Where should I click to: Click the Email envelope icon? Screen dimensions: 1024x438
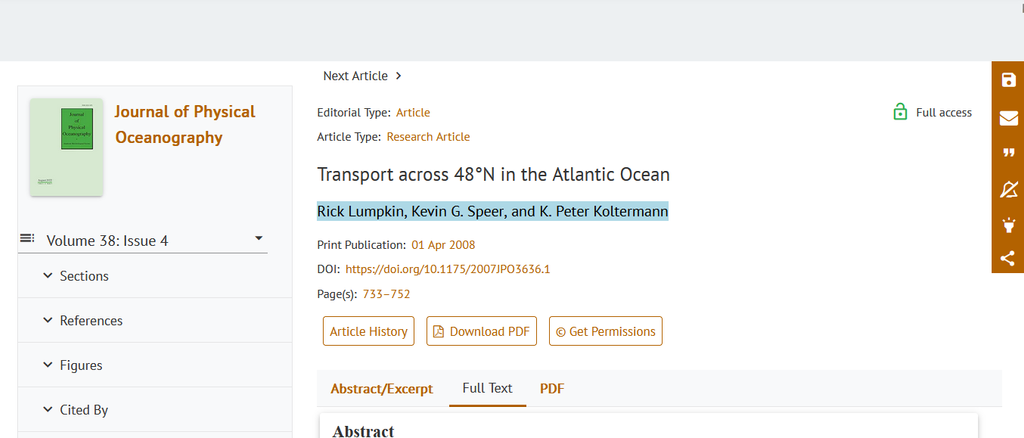click(1008, 117)
